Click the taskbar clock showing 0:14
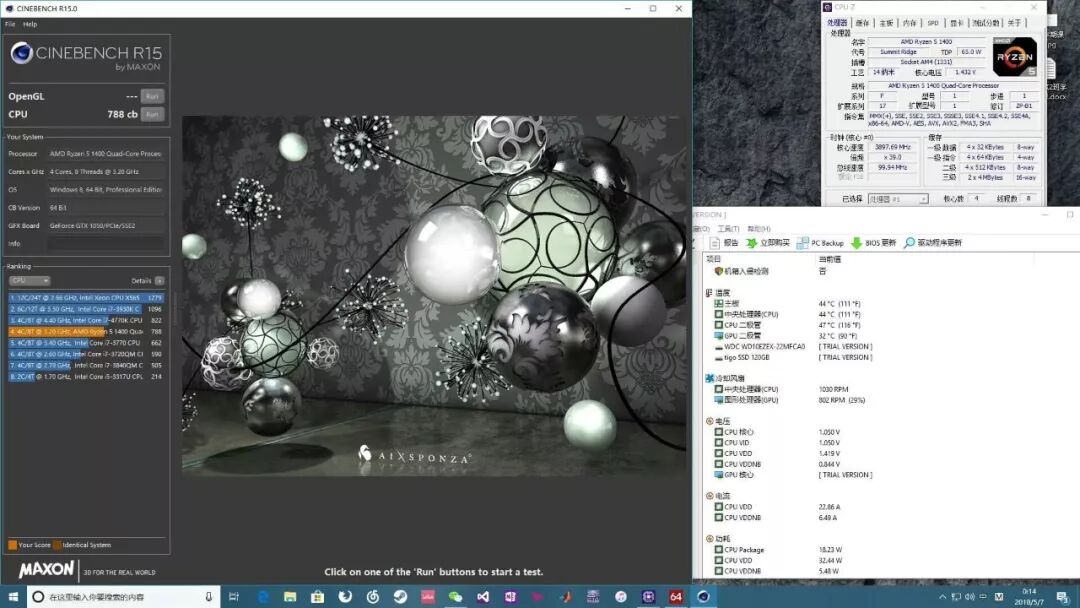Screen dimensions: 1080x608 [1029, 596]
